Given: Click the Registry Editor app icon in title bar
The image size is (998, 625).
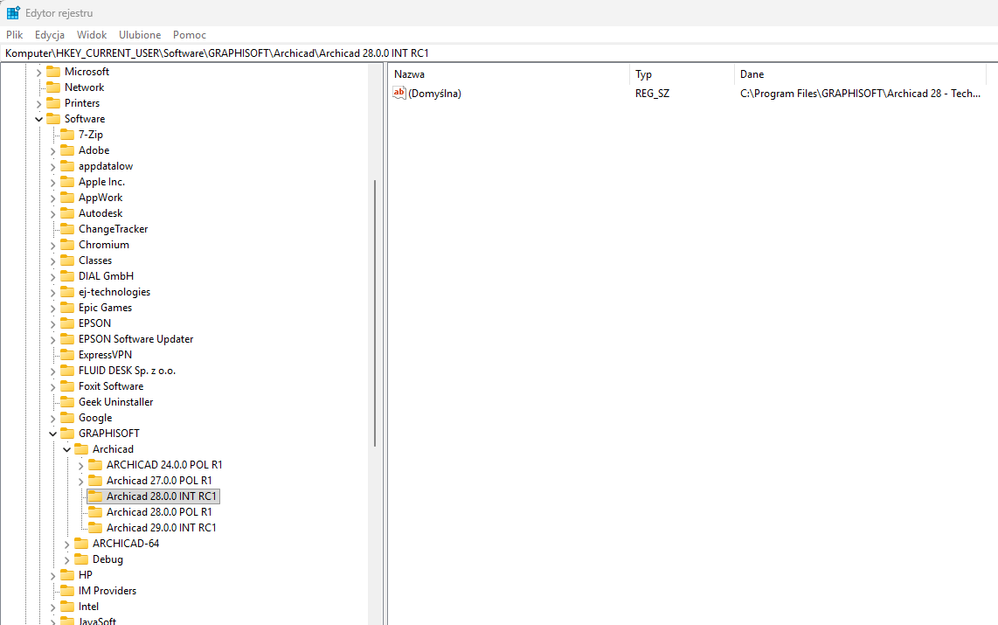Looking at the screenshot, I should [x=13, y=13].
